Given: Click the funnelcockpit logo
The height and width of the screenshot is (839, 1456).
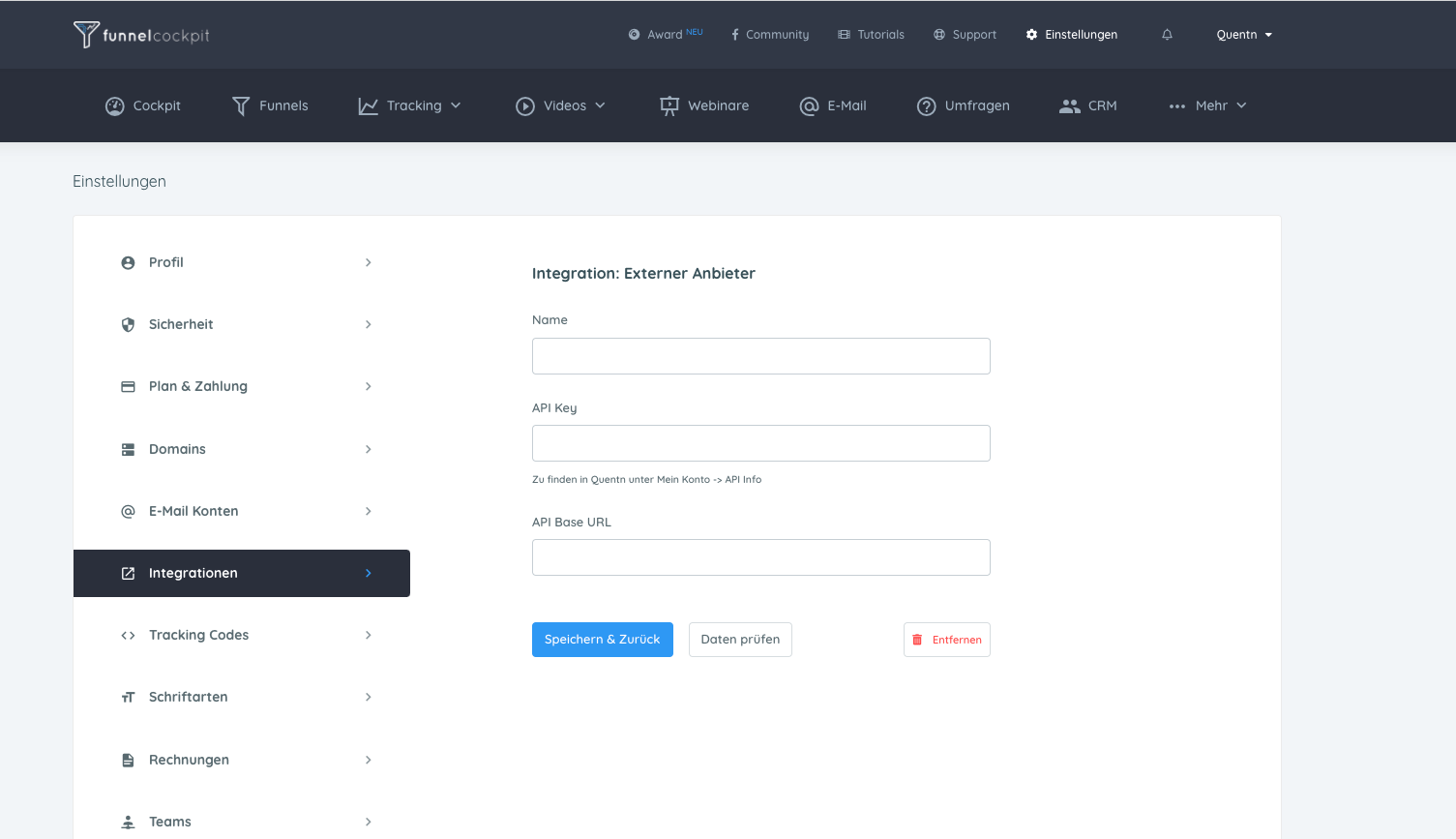Looking at the screenshot, I should (141, 35).
